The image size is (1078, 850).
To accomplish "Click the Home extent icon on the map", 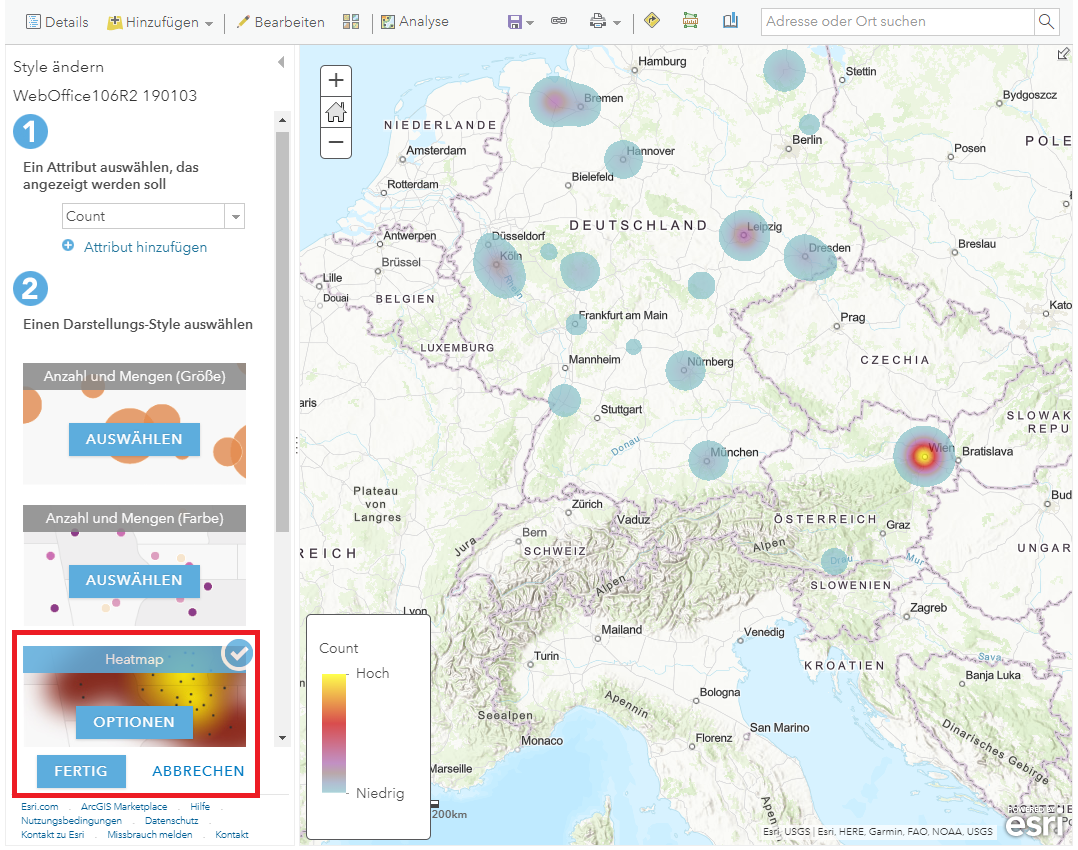I will point(335,112).
